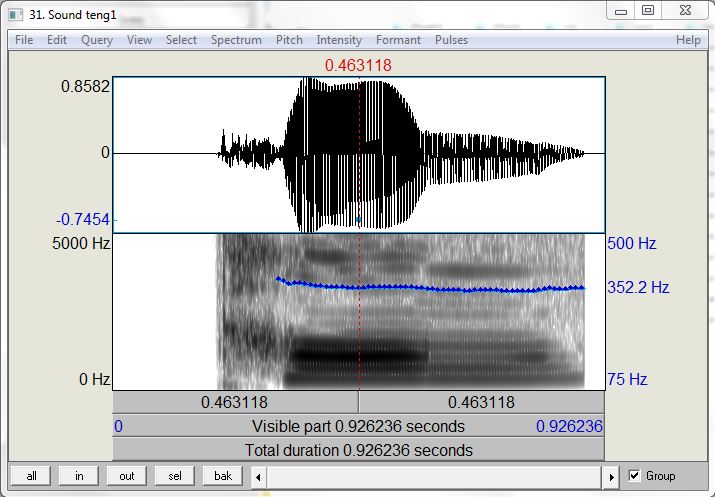Image resolution: width=715 pixels, height=497 pixels.
Task: Click the blue pitch contour in spectrogram
Action: pos(430,287)
